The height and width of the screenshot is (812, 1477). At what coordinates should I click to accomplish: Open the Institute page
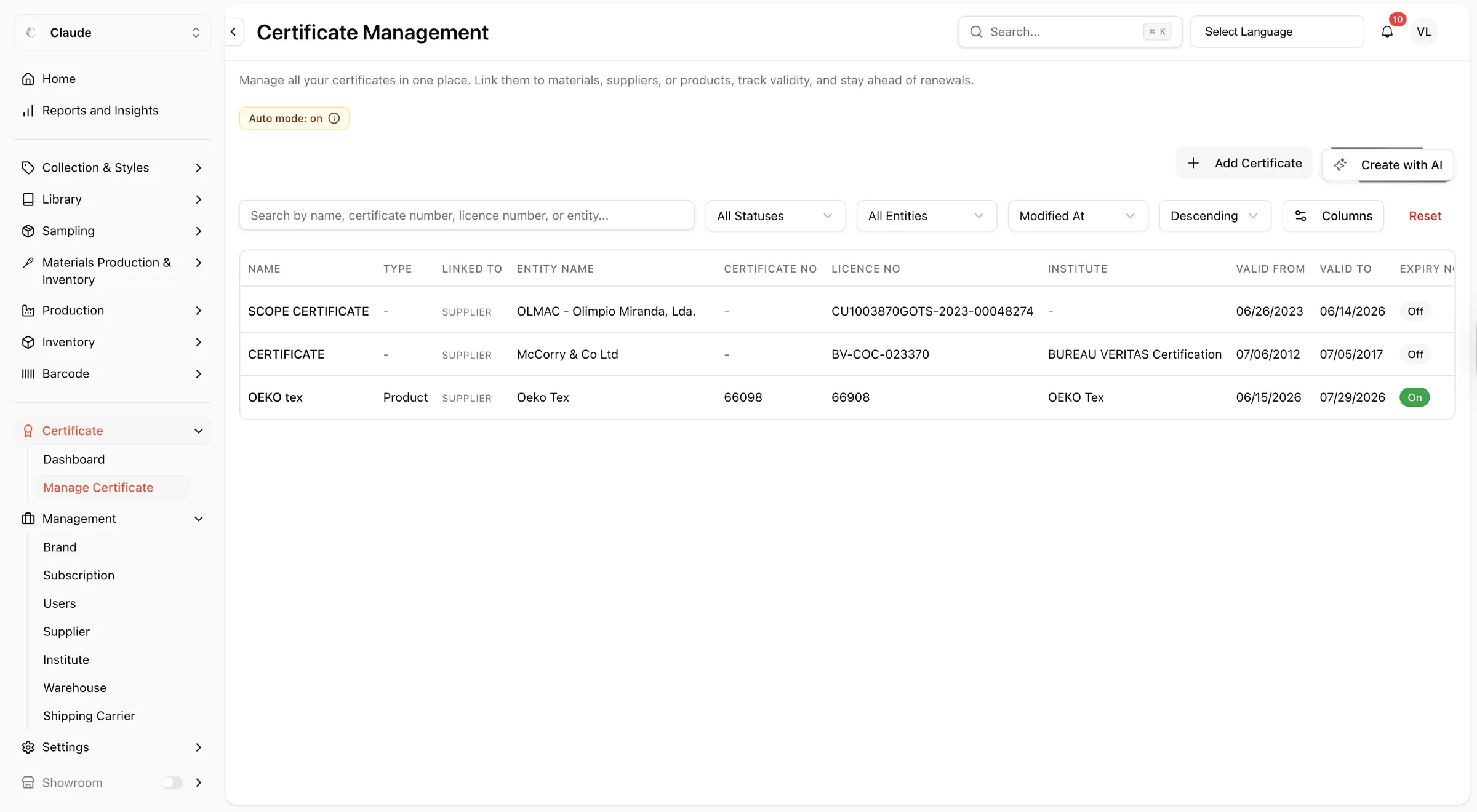coord(66,659)
